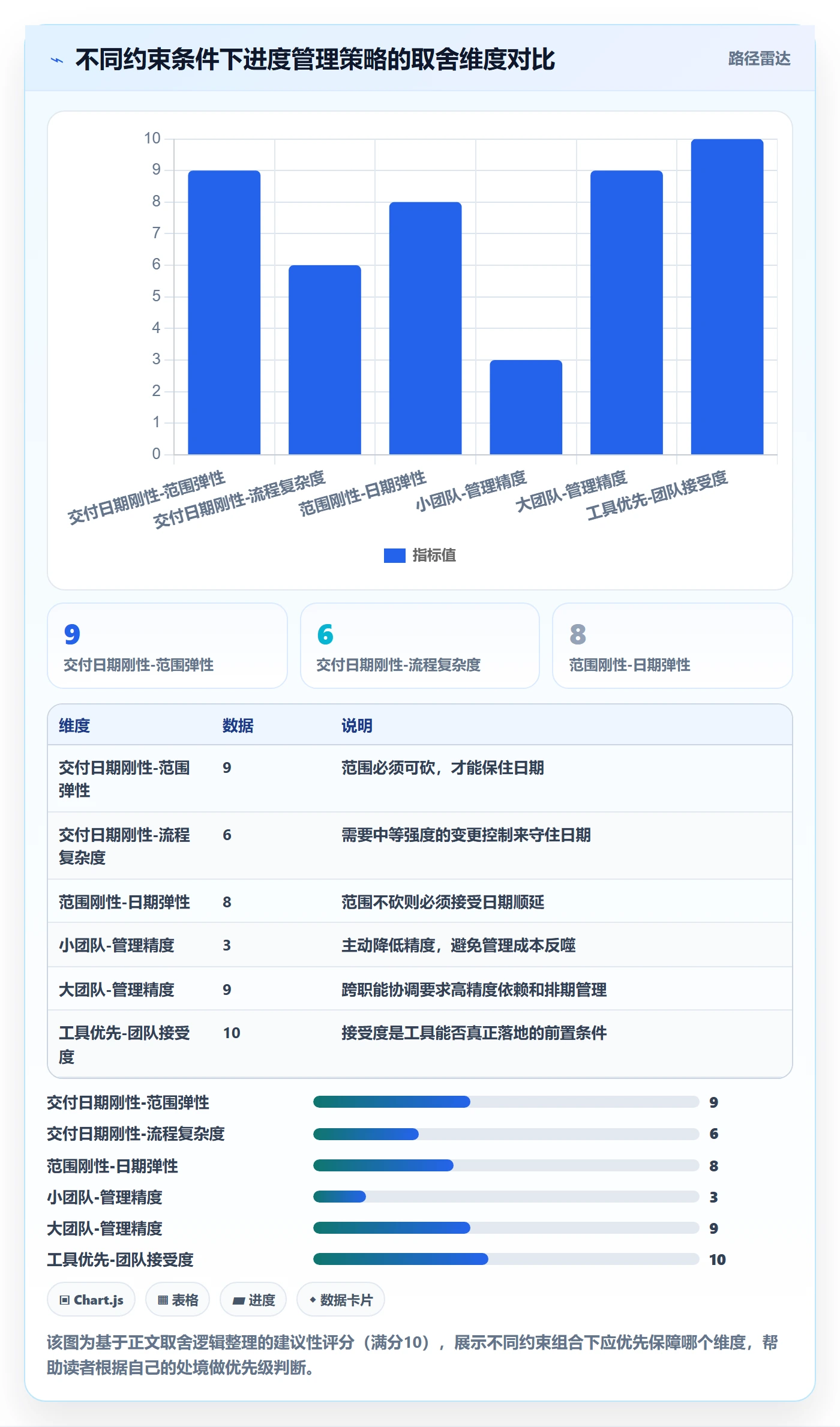Click the 数据卡片 tag chip
840x1427 pixels.
pos(341,1300)
